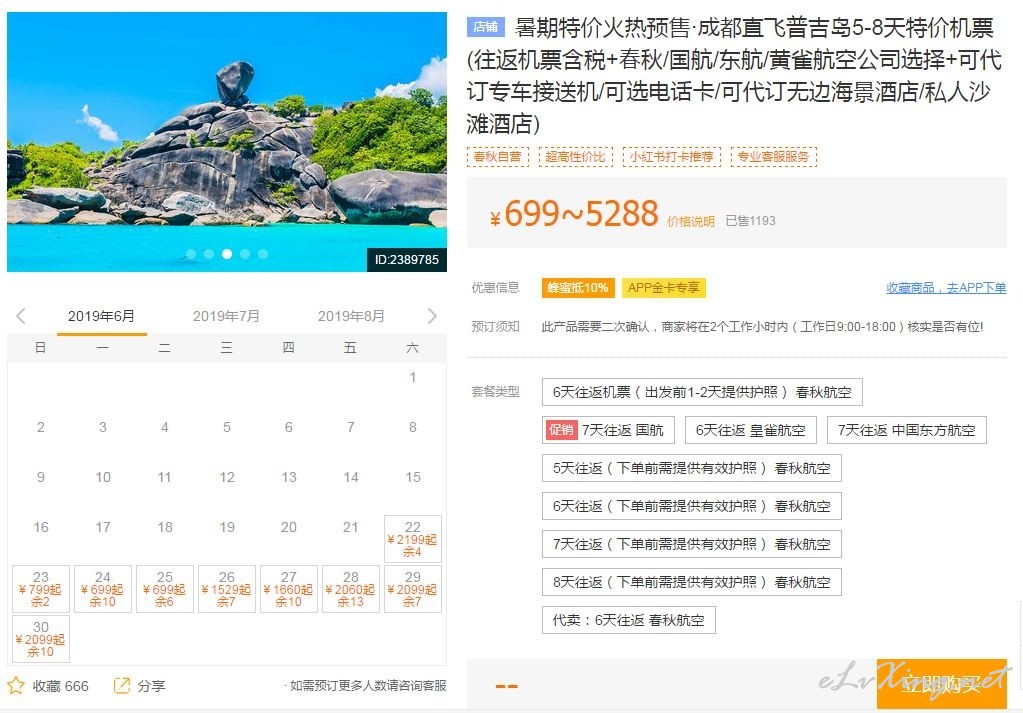Select second carousel dot of the photo
Screen dimensions: 1023x713
click(x=209, y=254)
